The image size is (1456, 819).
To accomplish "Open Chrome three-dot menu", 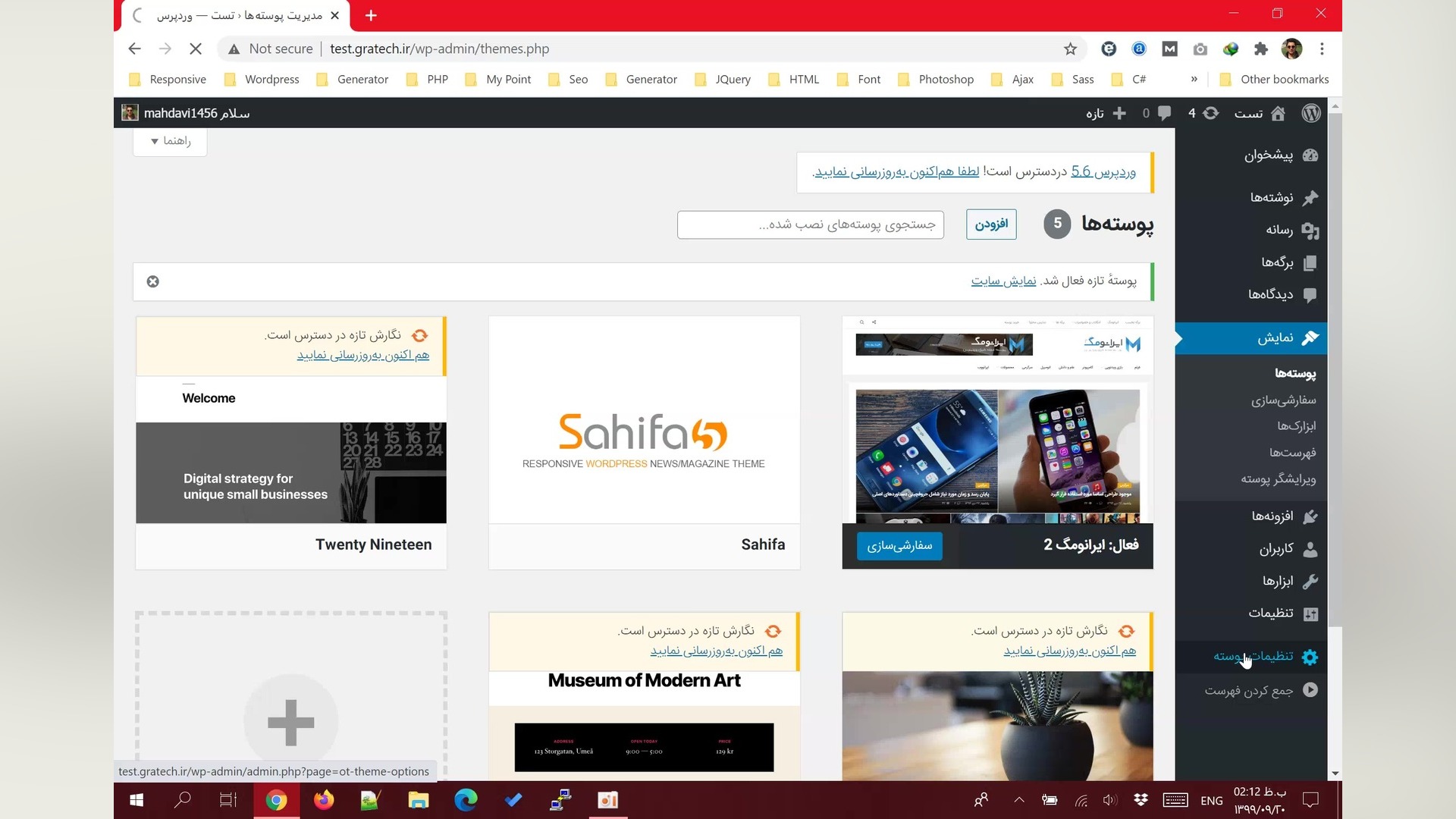I will (1322, 49).
